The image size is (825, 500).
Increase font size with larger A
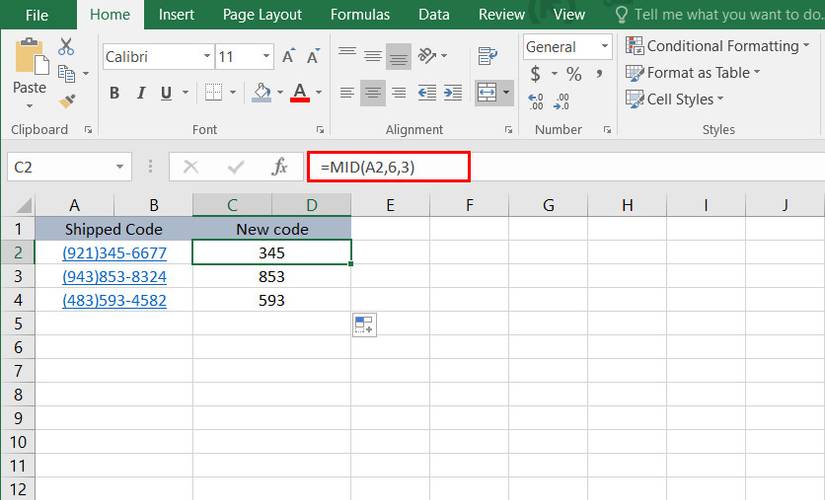[x=289, y=56]
